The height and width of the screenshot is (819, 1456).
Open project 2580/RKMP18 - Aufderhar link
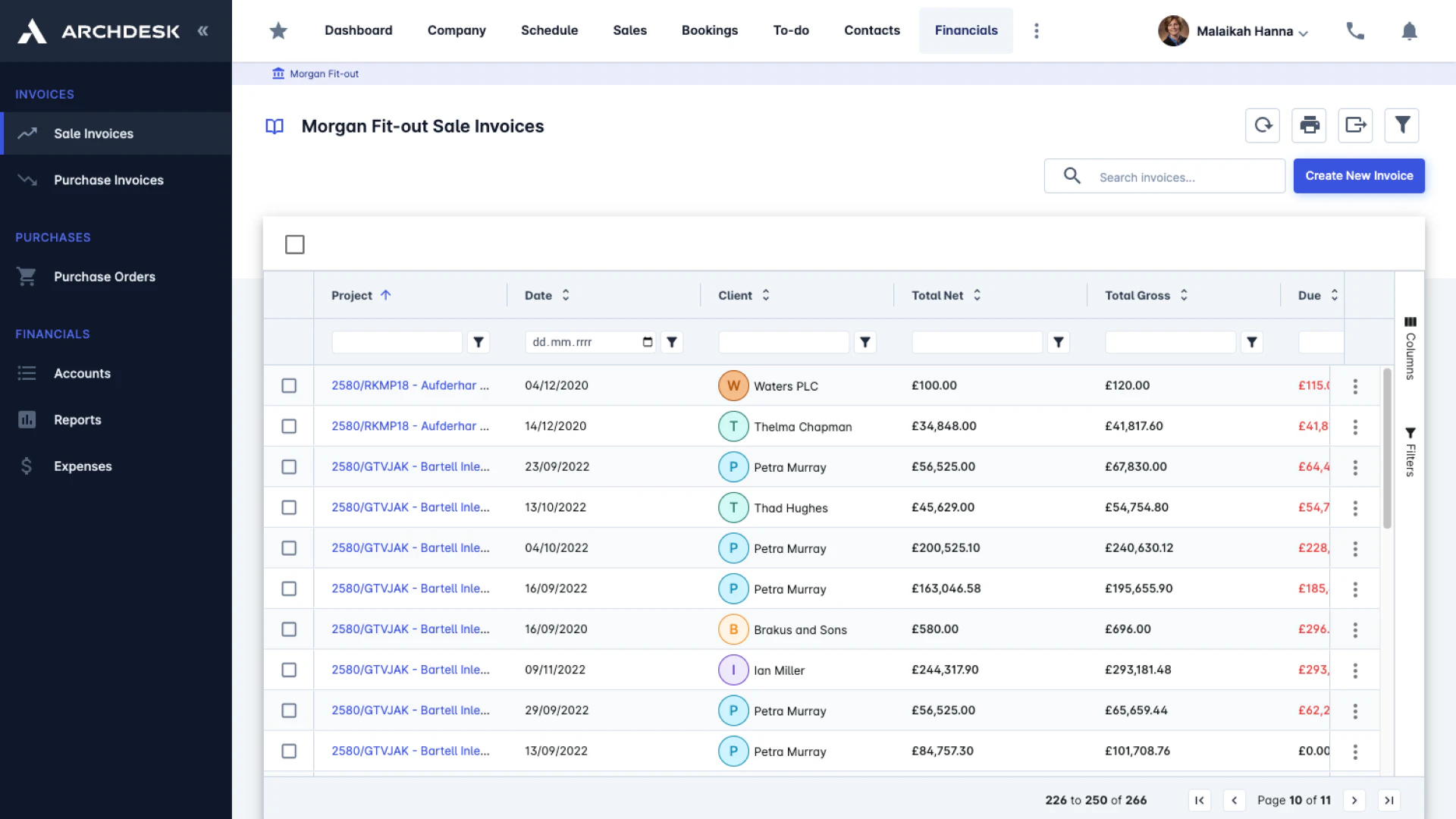coord(409,385)
